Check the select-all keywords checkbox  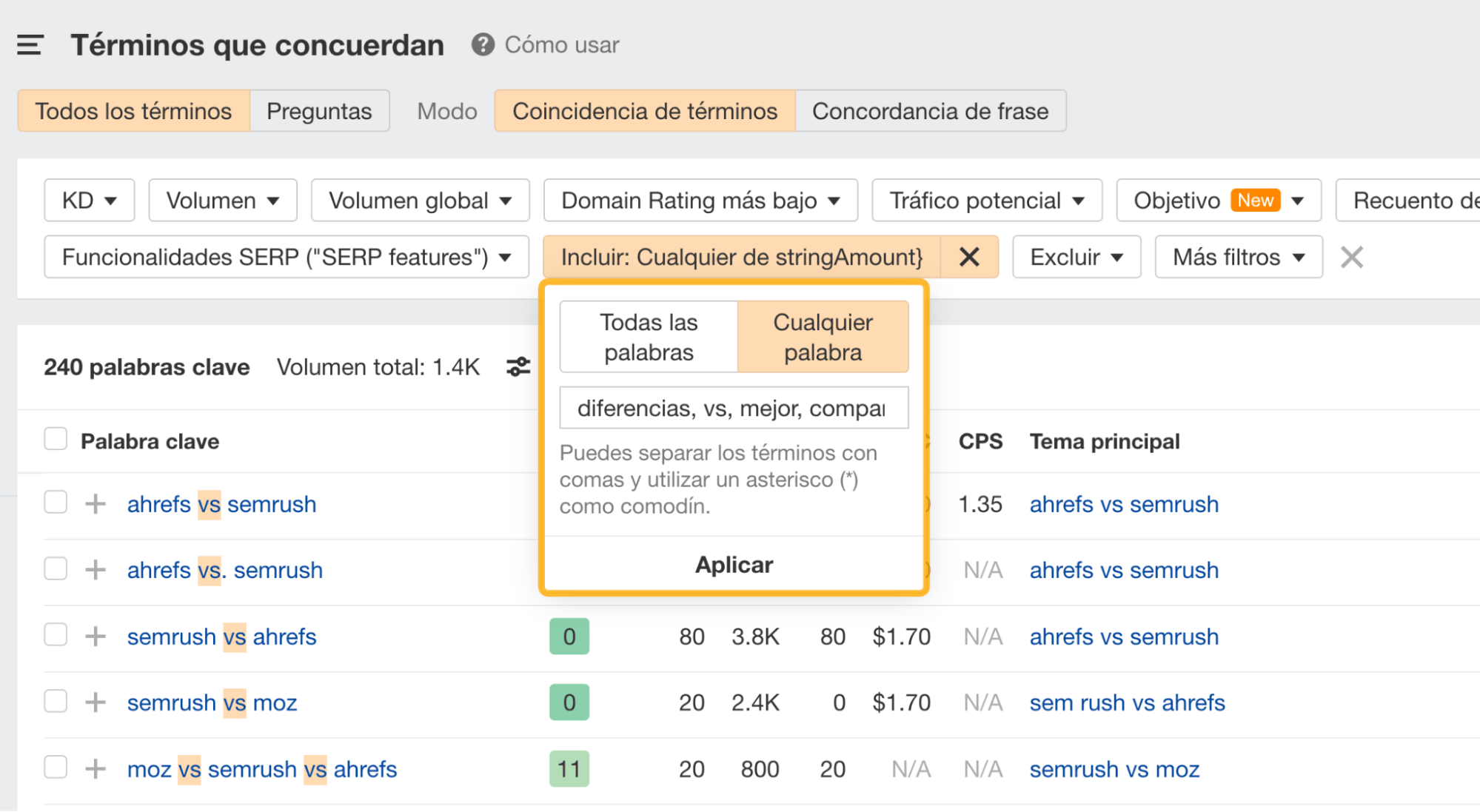56,438
